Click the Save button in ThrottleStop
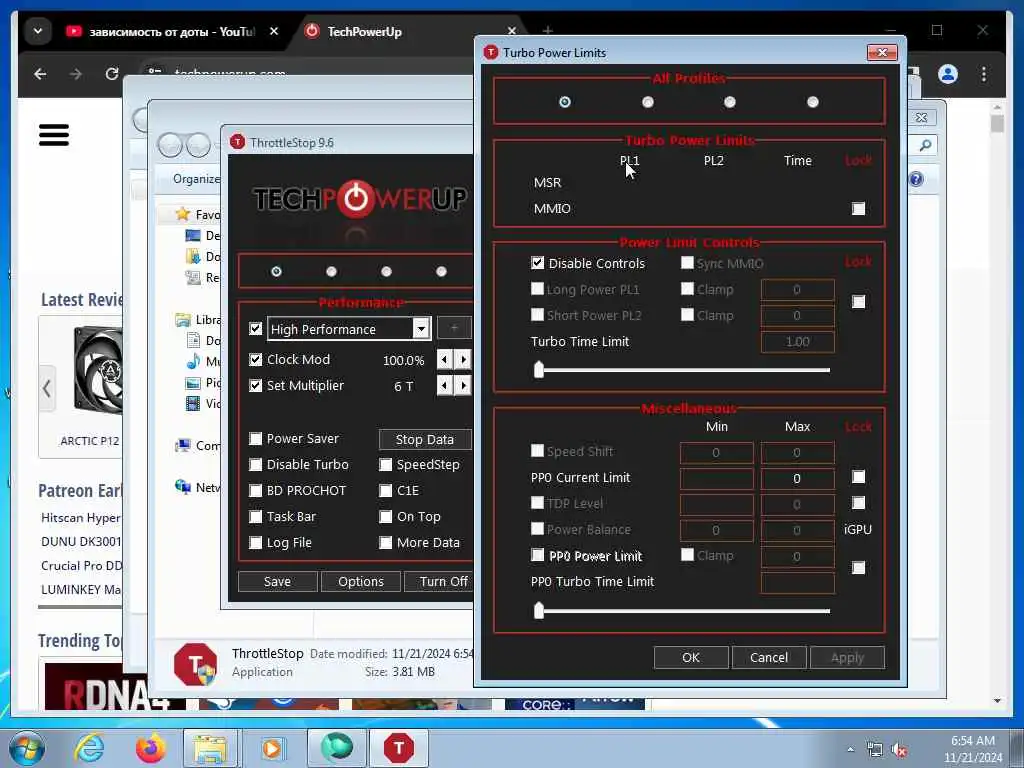The image size is (1024, 768). click(x=278, y=581)
